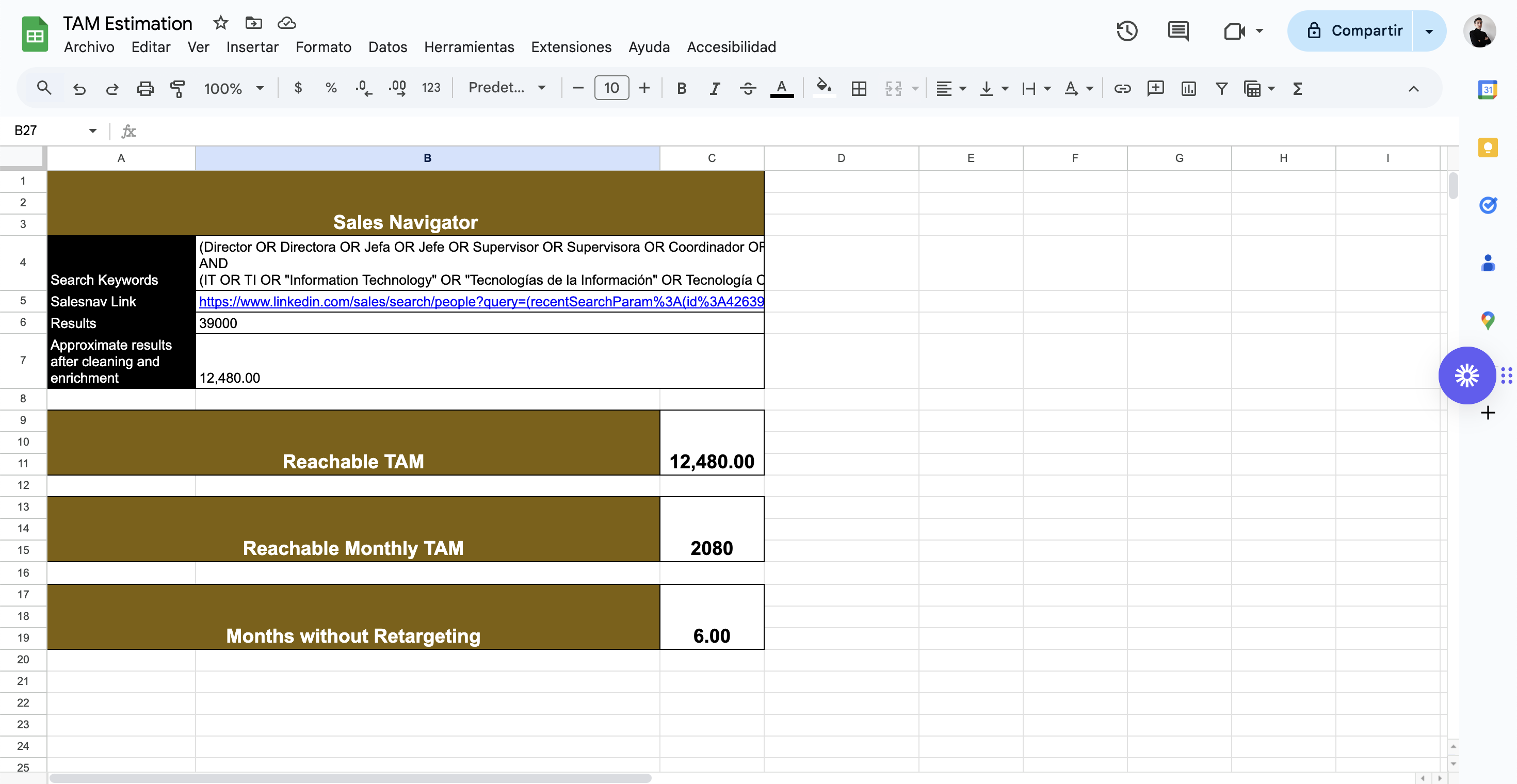
Task: Open Google Maps side panel
Action: (x=1488, y=320)
